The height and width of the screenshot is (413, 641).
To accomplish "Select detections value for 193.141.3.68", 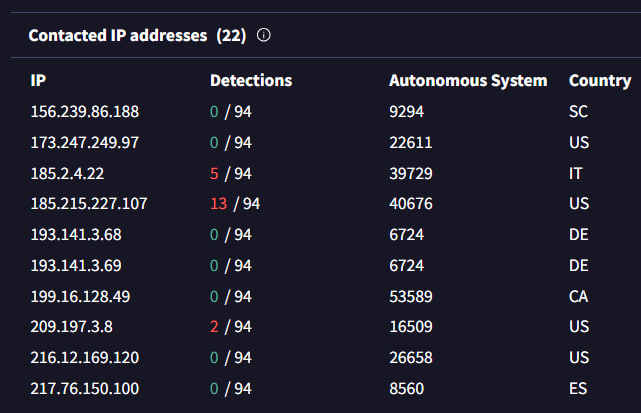I will point(231,235).
